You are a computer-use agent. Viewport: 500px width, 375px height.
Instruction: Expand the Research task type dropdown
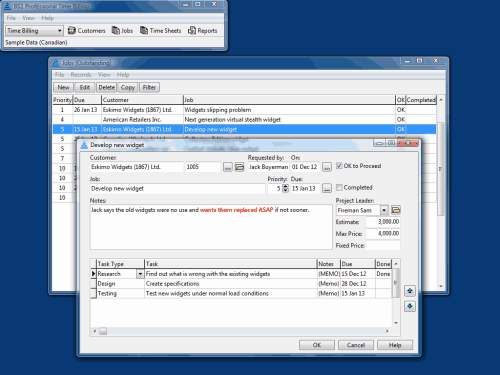point(140,274)
